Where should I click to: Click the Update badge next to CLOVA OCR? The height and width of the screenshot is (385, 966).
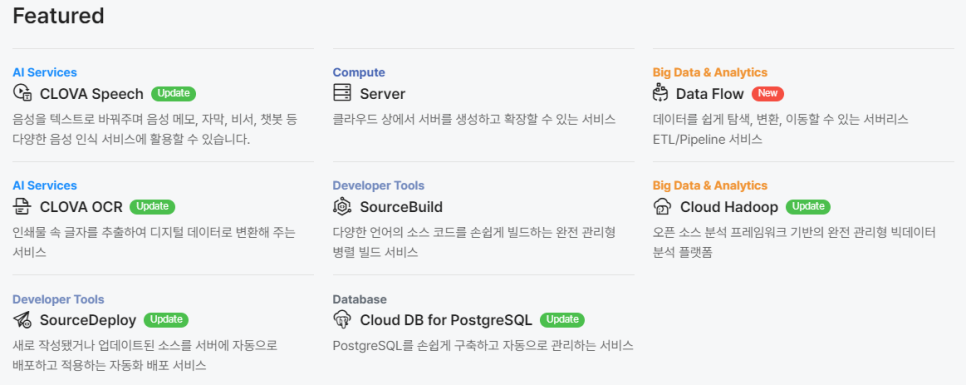point(153,206)
